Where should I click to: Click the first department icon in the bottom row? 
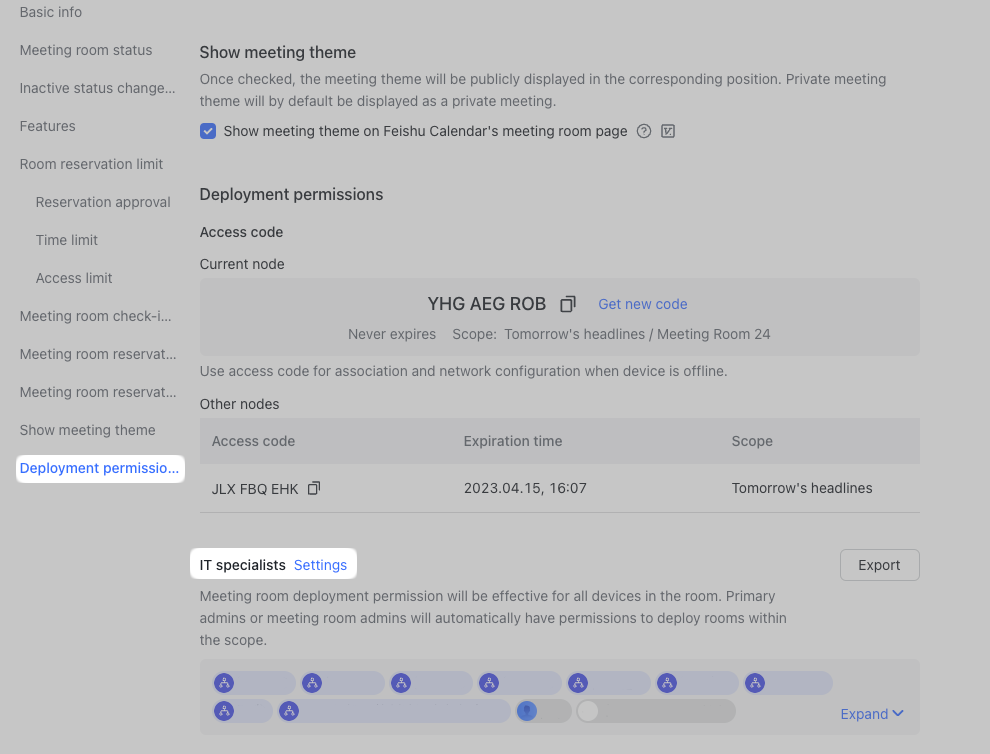click(x=223, y=711)
